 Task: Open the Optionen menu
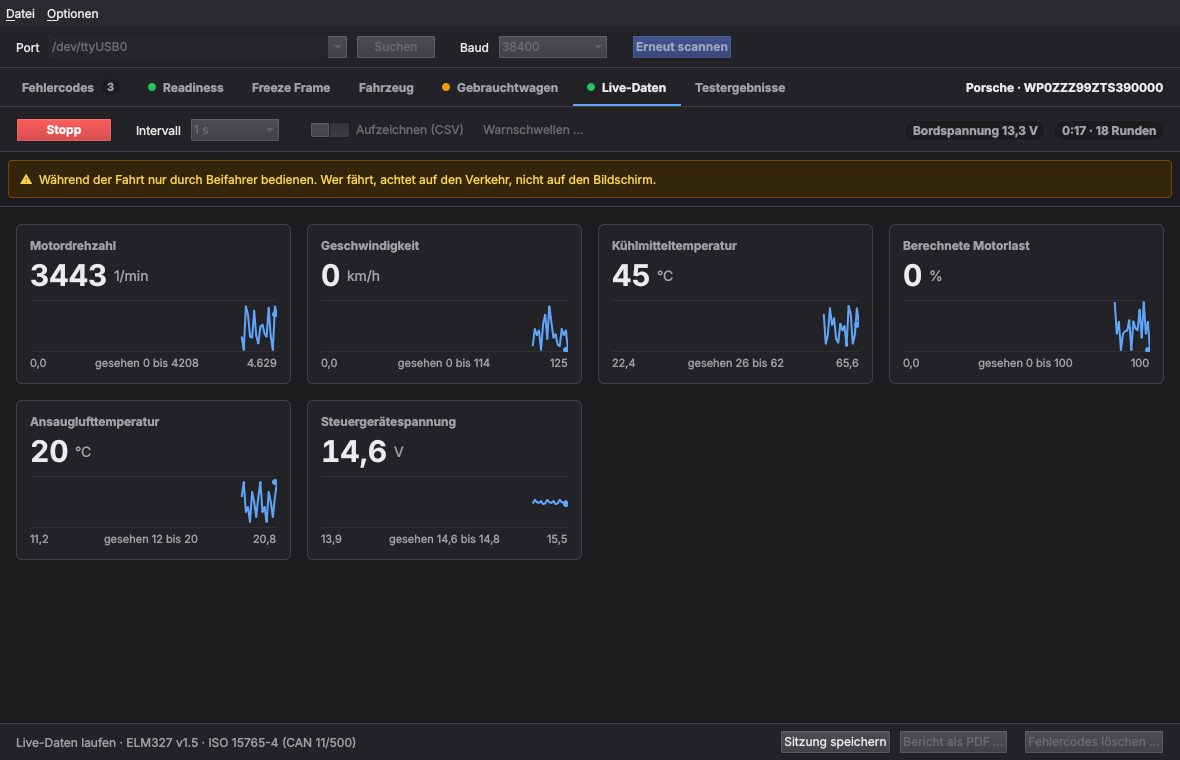tap(72, 14)
